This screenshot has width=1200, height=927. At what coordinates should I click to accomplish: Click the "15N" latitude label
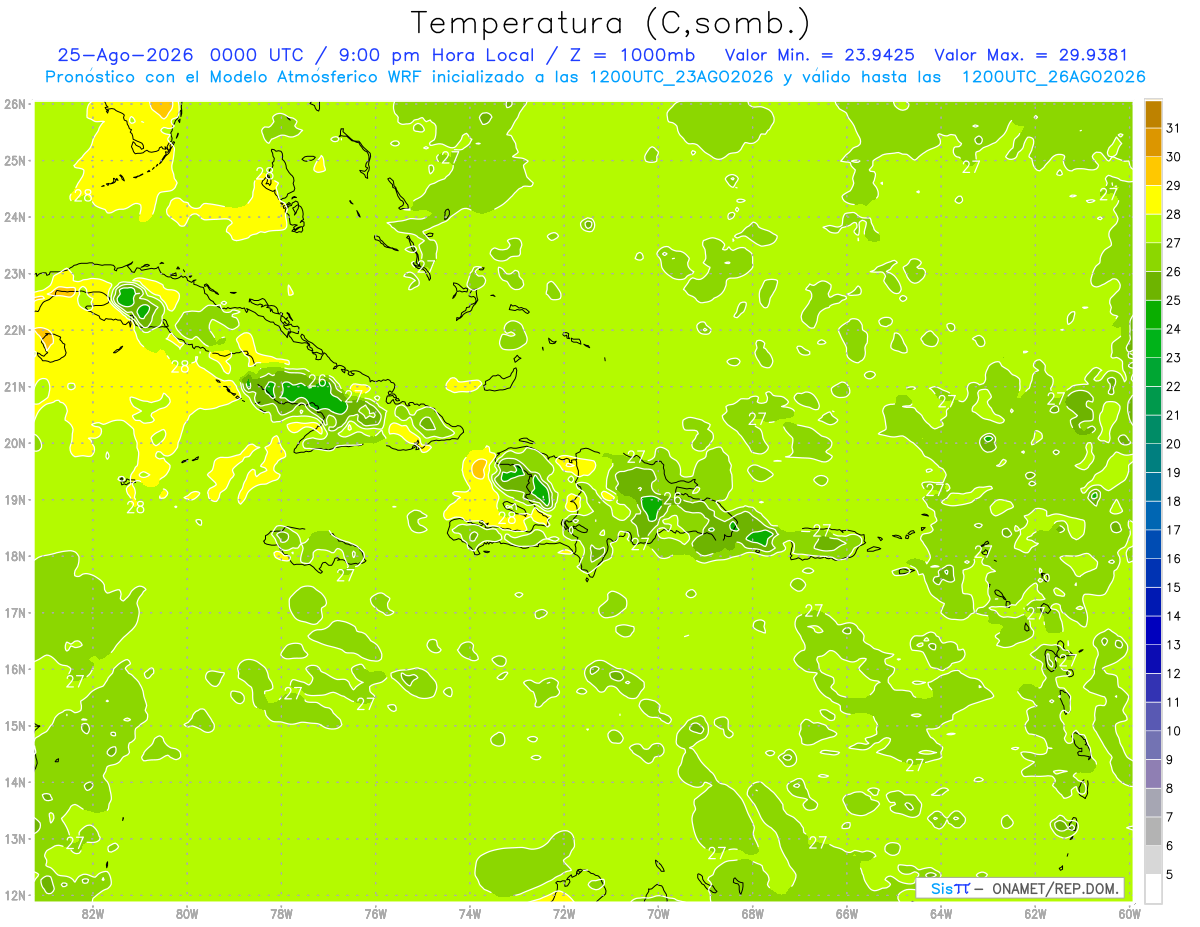coord(15,725)
